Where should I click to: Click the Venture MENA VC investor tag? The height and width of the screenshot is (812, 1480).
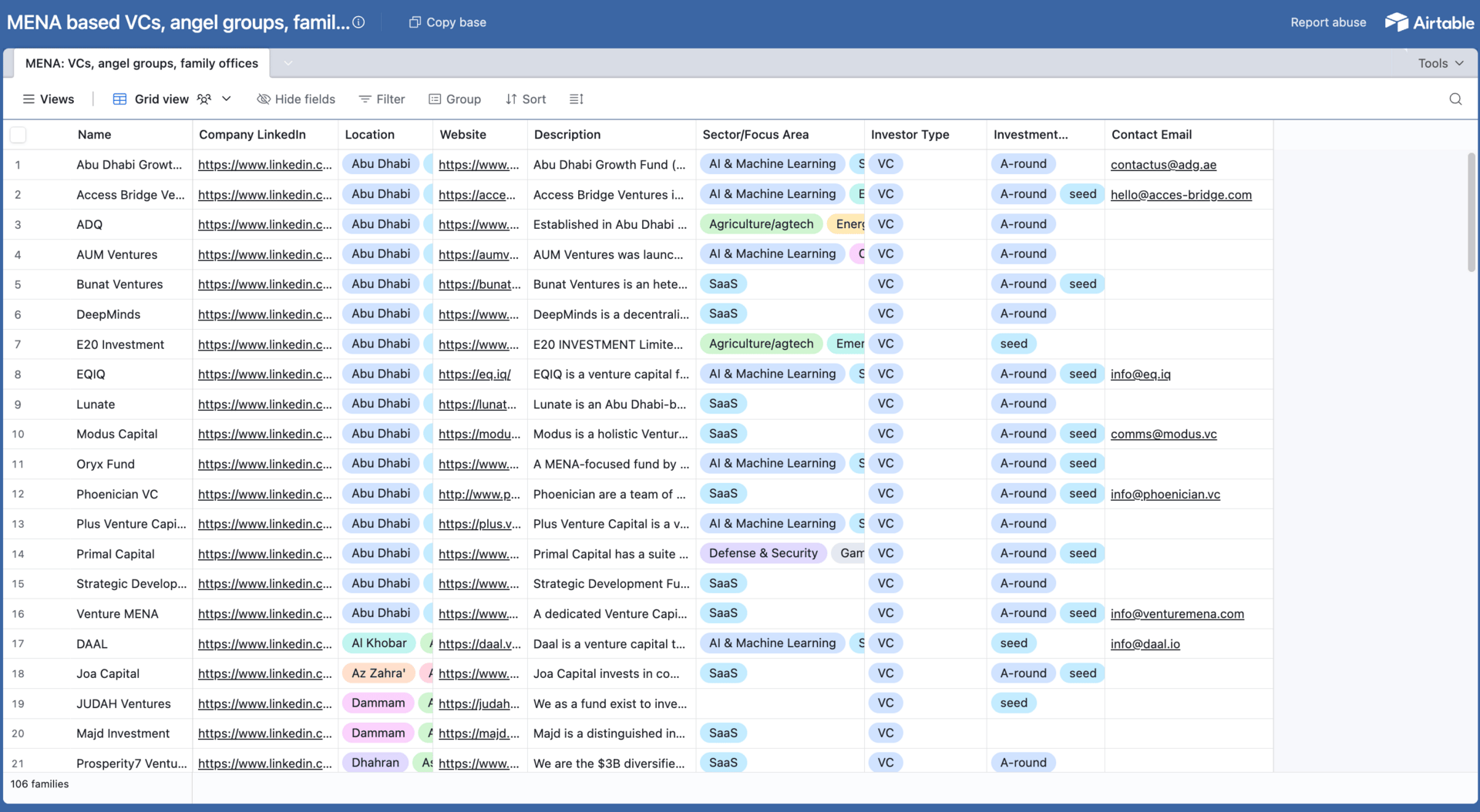point(886,613)
